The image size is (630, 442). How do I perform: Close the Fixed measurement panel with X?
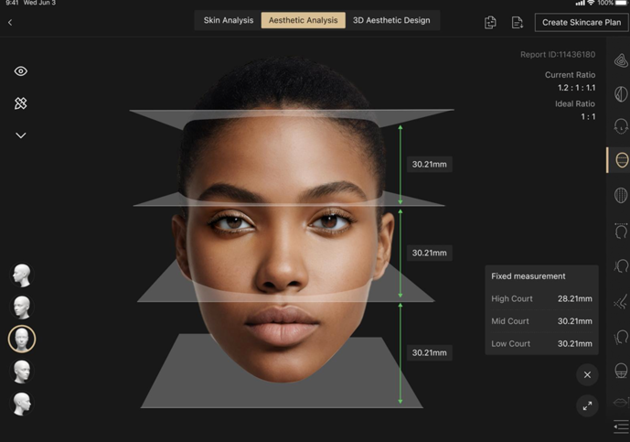point(587,374)
